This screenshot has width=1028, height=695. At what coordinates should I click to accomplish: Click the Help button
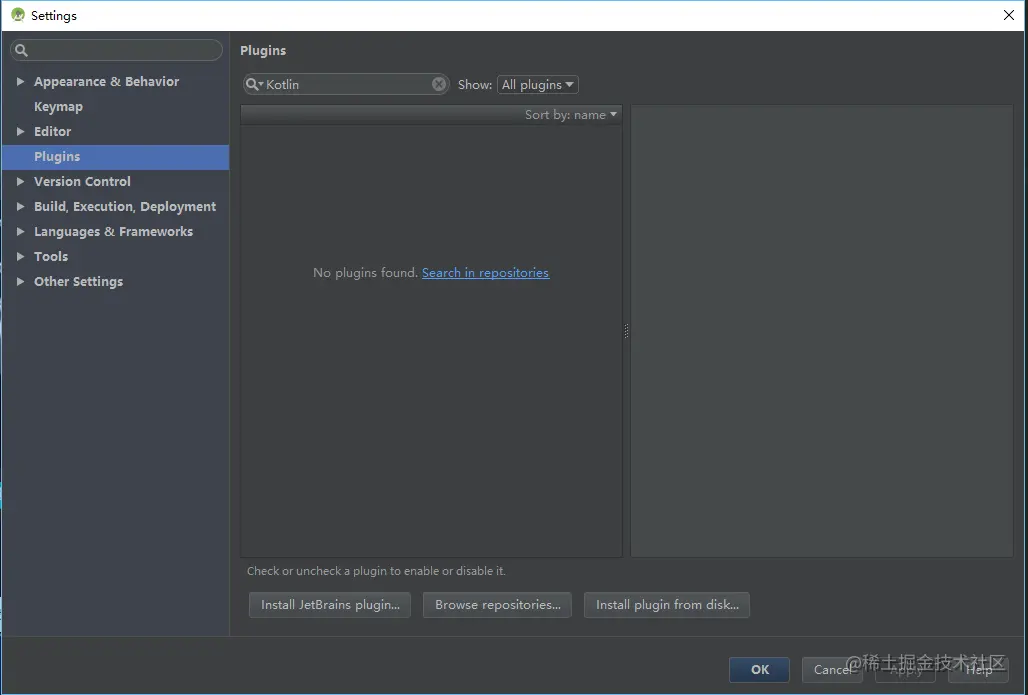pos(978,669)
